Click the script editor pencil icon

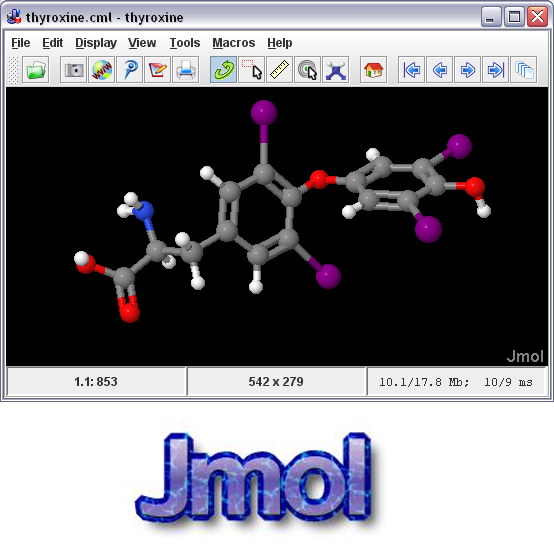(x=158, y=70)
